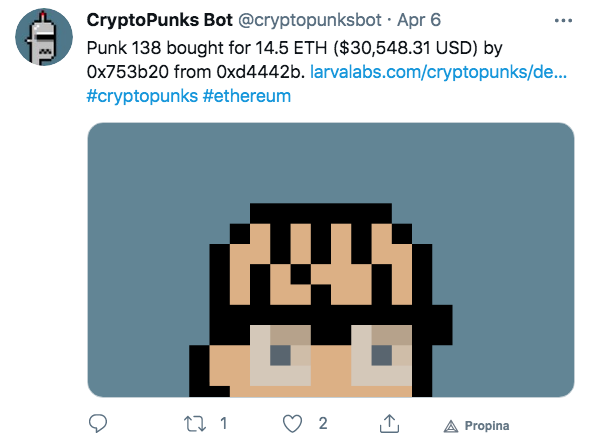This screenshot has height=447, width=590.
Task: Click the 'Punk 138 bought for 14.5 ETH' text
Action: point(207,48)
